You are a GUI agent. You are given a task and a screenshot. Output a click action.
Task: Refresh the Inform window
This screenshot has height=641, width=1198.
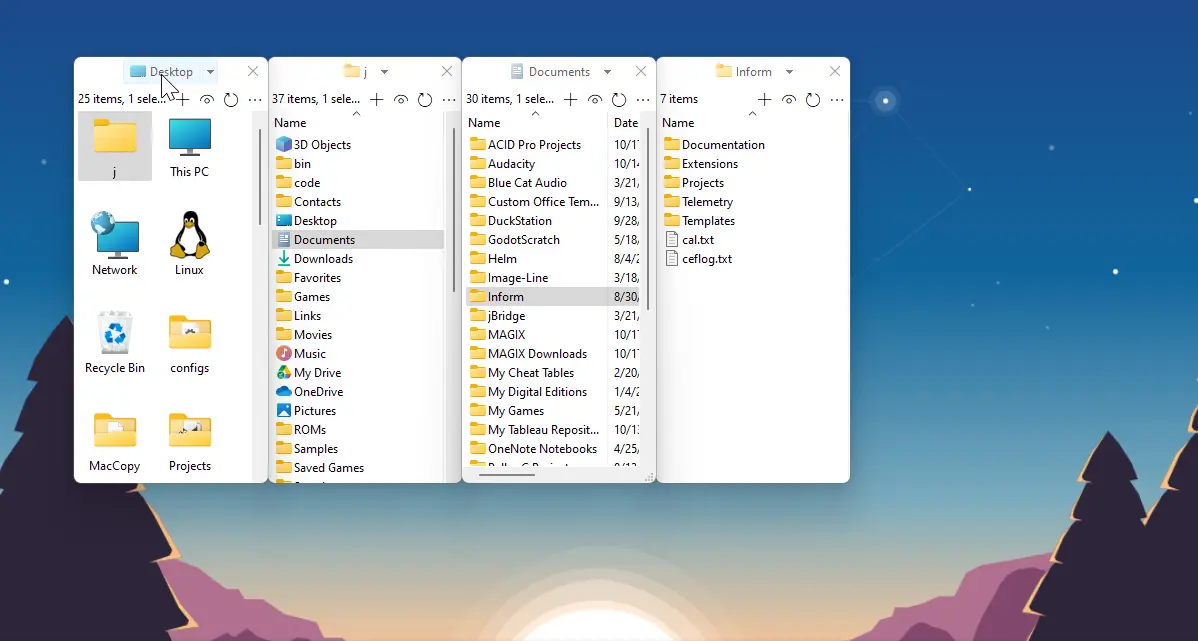814,99
